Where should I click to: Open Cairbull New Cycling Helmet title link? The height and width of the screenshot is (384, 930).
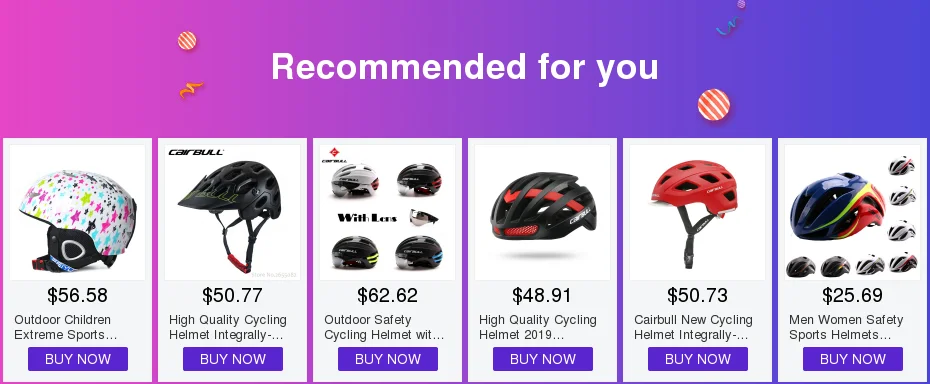(693, 327)
